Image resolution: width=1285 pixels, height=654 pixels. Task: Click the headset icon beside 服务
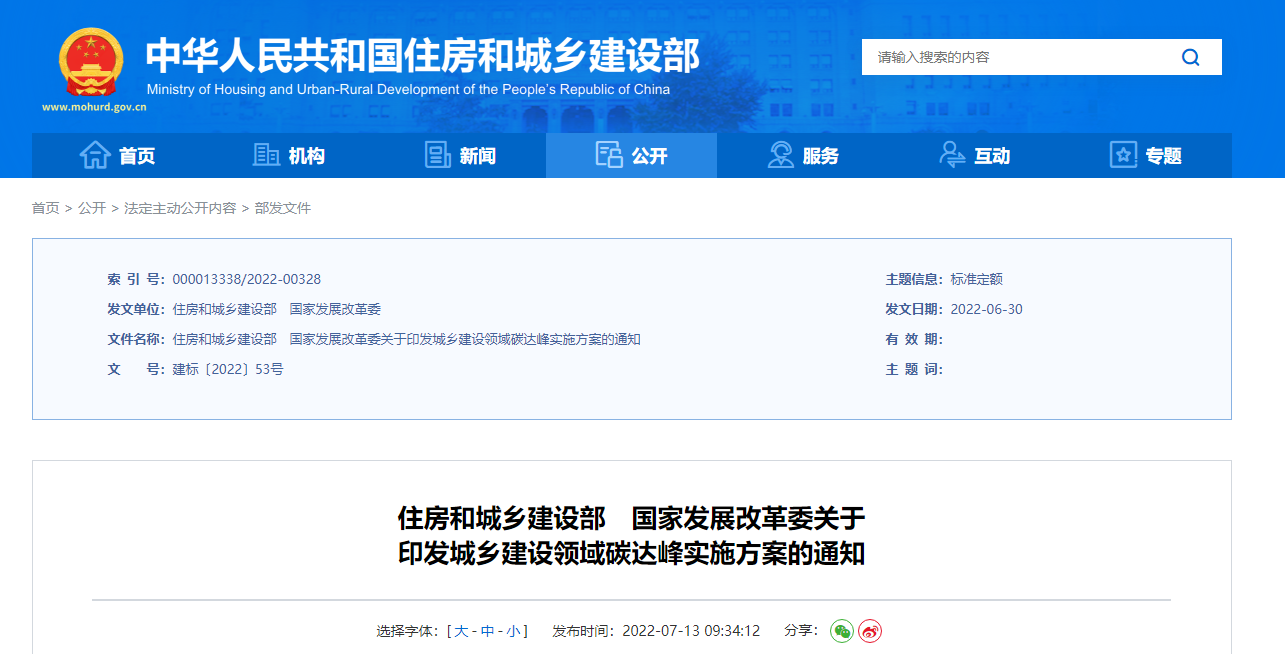click(x=781, y=155)
